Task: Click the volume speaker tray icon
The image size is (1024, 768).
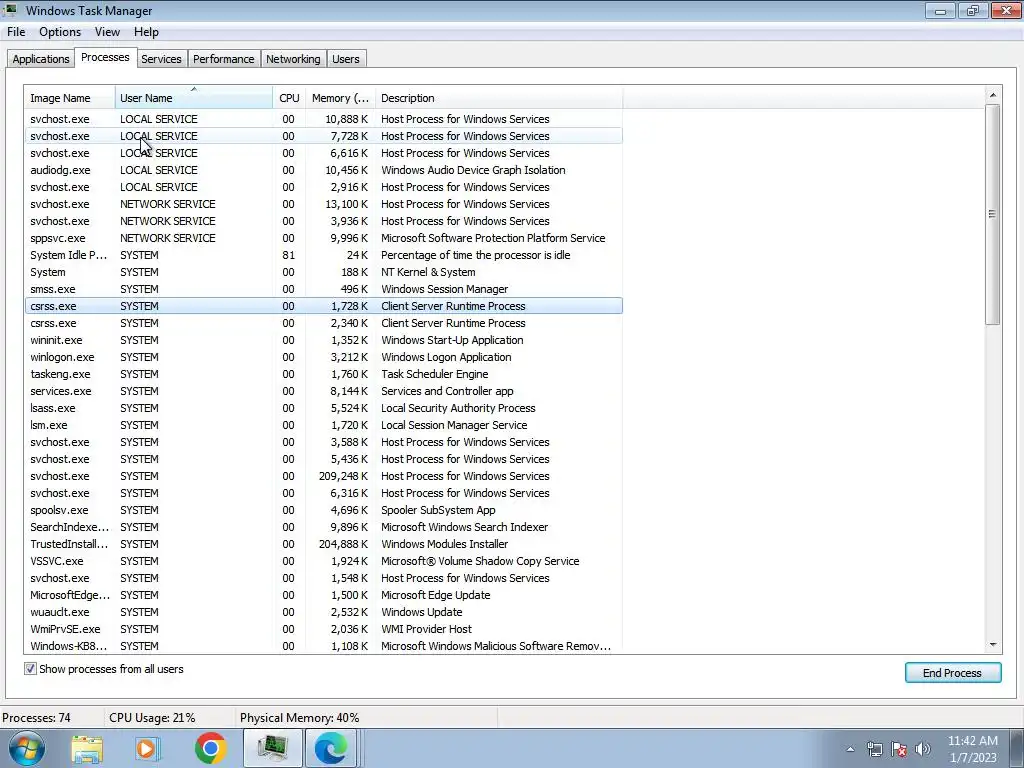Action: click(923, 749)
